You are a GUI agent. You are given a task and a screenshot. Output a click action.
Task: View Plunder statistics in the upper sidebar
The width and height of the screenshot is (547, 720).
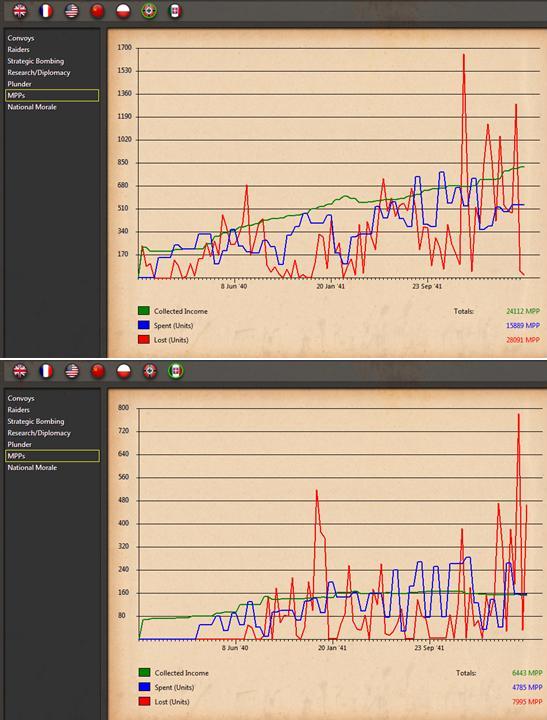pyautogui.click(x=19, y=84)
